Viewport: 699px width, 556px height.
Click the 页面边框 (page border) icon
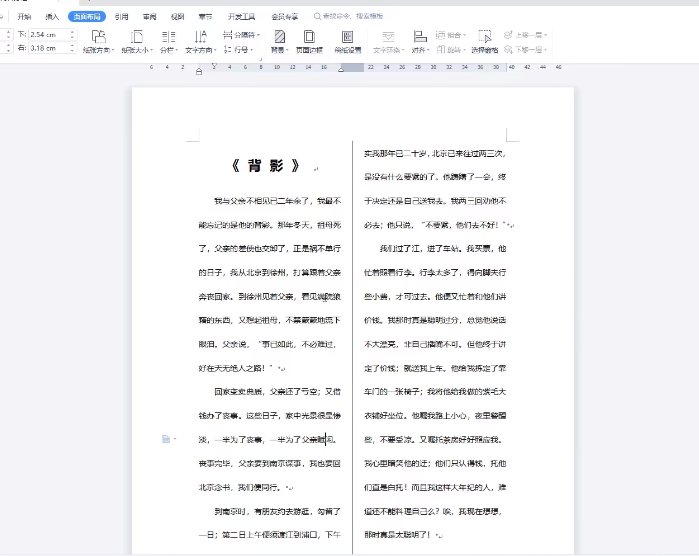(309, 37)
